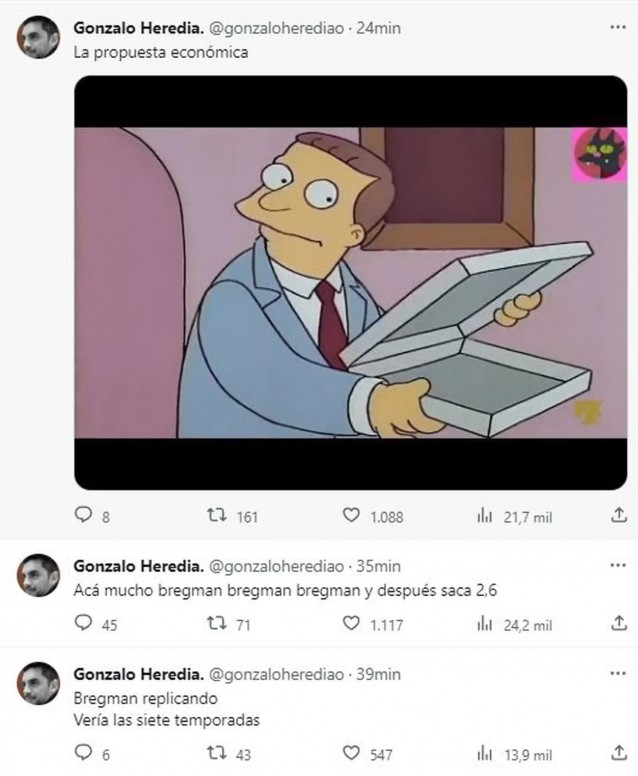This screenshot has height=776, width=638.
Task: Click the profile avatar on the 39min tweet
Action: pyautogui.click(x=39, y=687)
